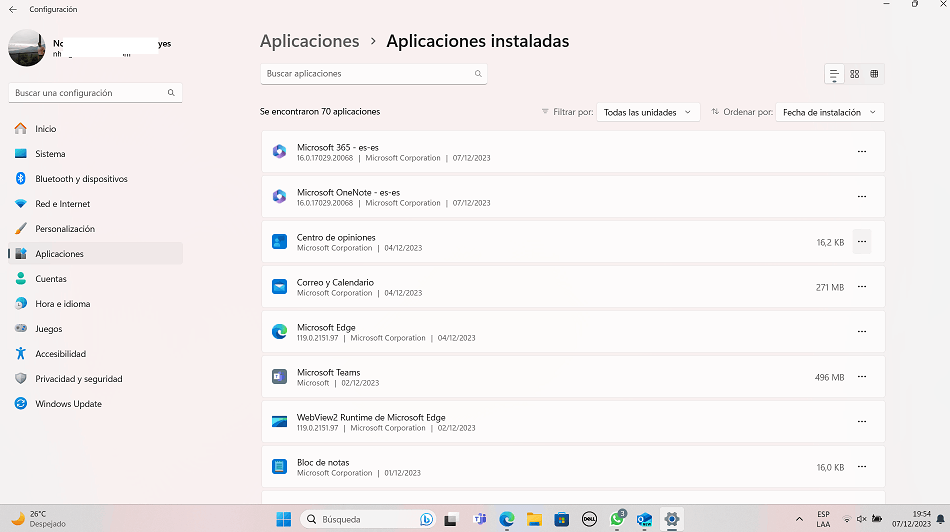The width and height of the screenshot is (950, 532).
Task: Open Cuentas settings
Action: 95,279
